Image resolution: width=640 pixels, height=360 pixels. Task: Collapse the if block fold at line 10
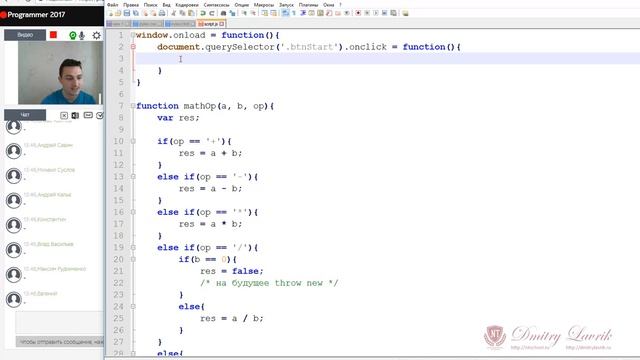click(133, 141)
